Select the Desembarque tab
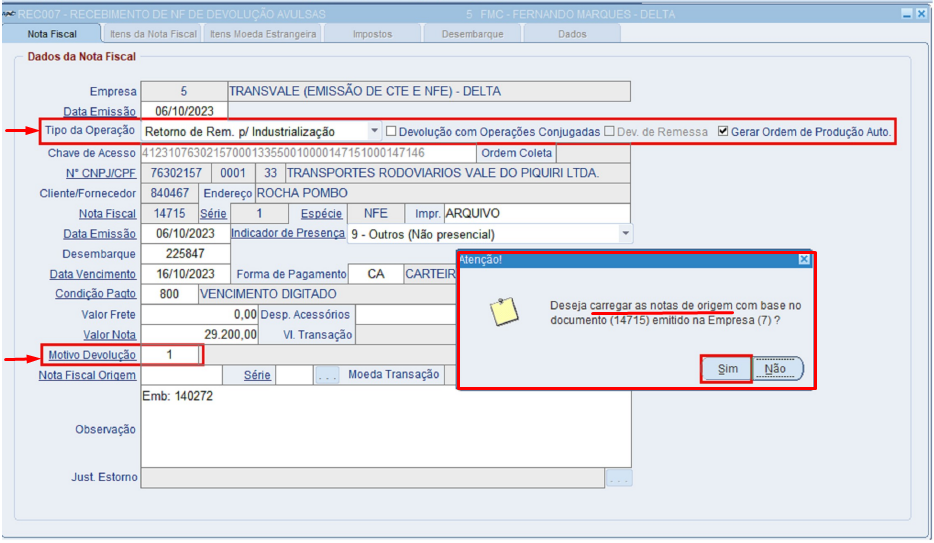This screenshot has width=934, height=543. [x=472, y=34]
